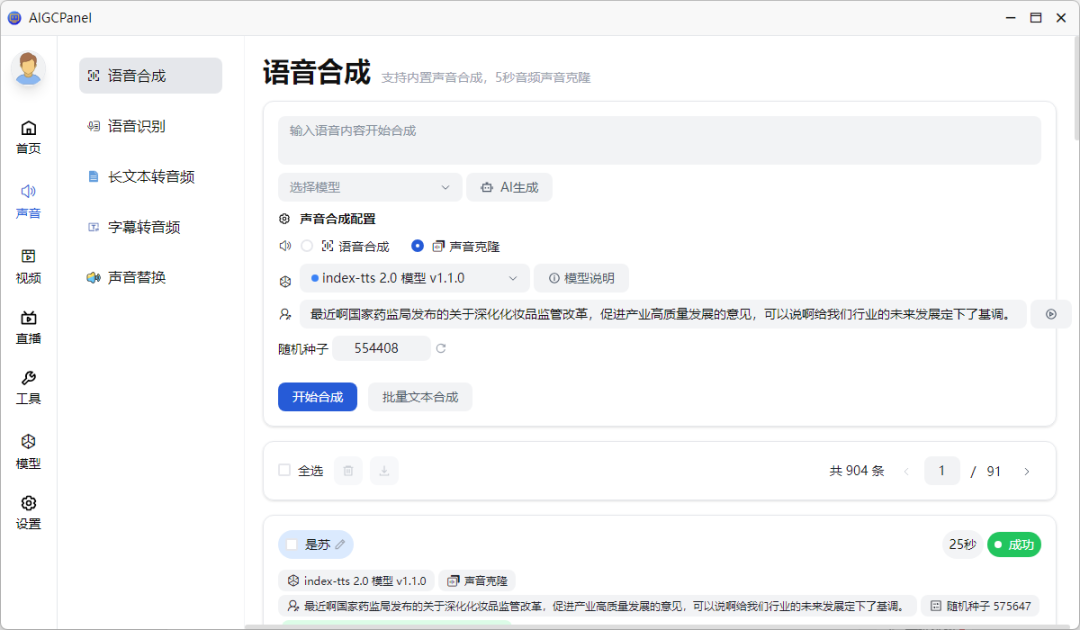Open the index-tts 2.0 模型 dropdown
The height and width of the screenshot is (630, 1080).
click(x=414, y=278)
